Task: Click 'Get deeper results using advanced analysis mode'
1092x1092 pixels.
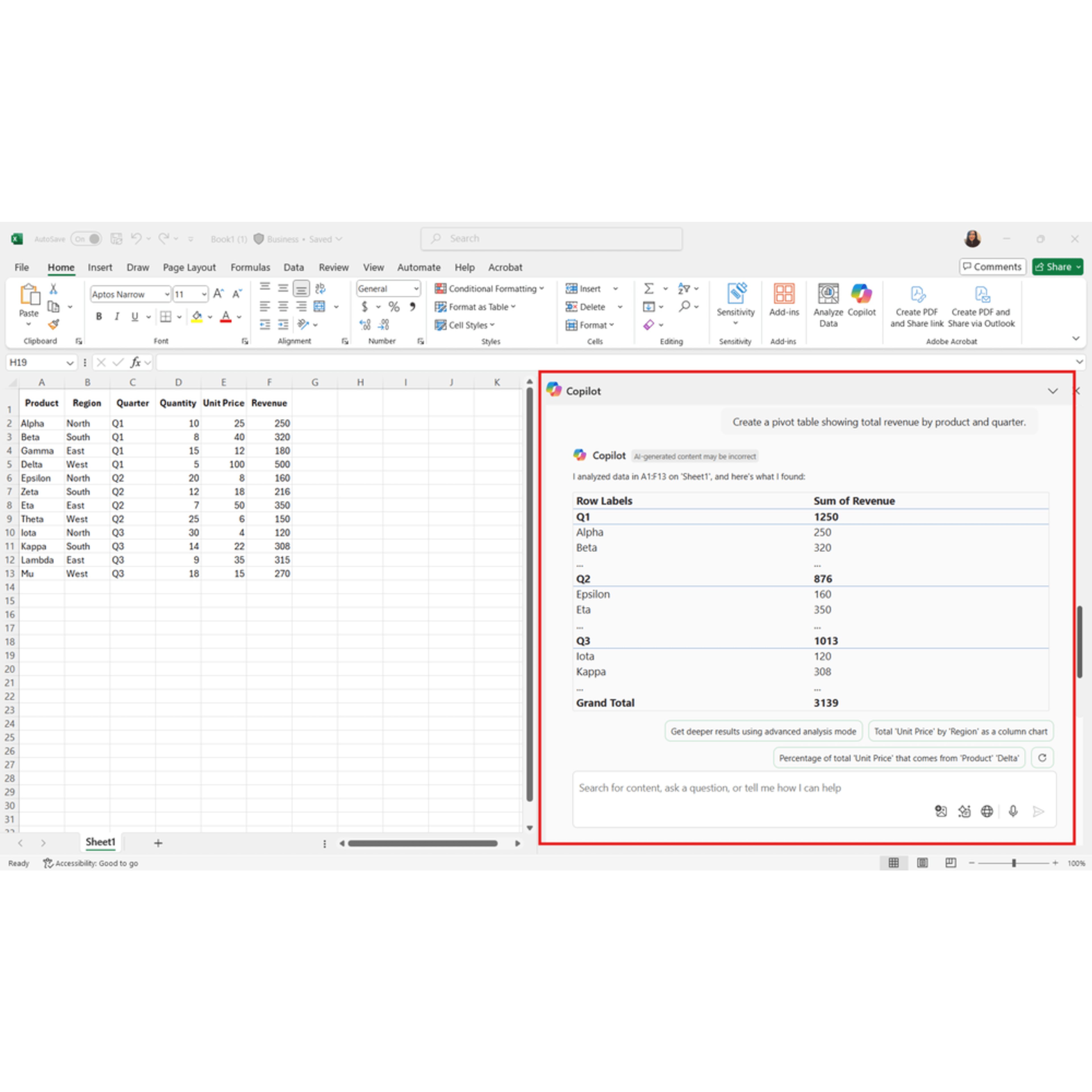Action: pos(763,731)
